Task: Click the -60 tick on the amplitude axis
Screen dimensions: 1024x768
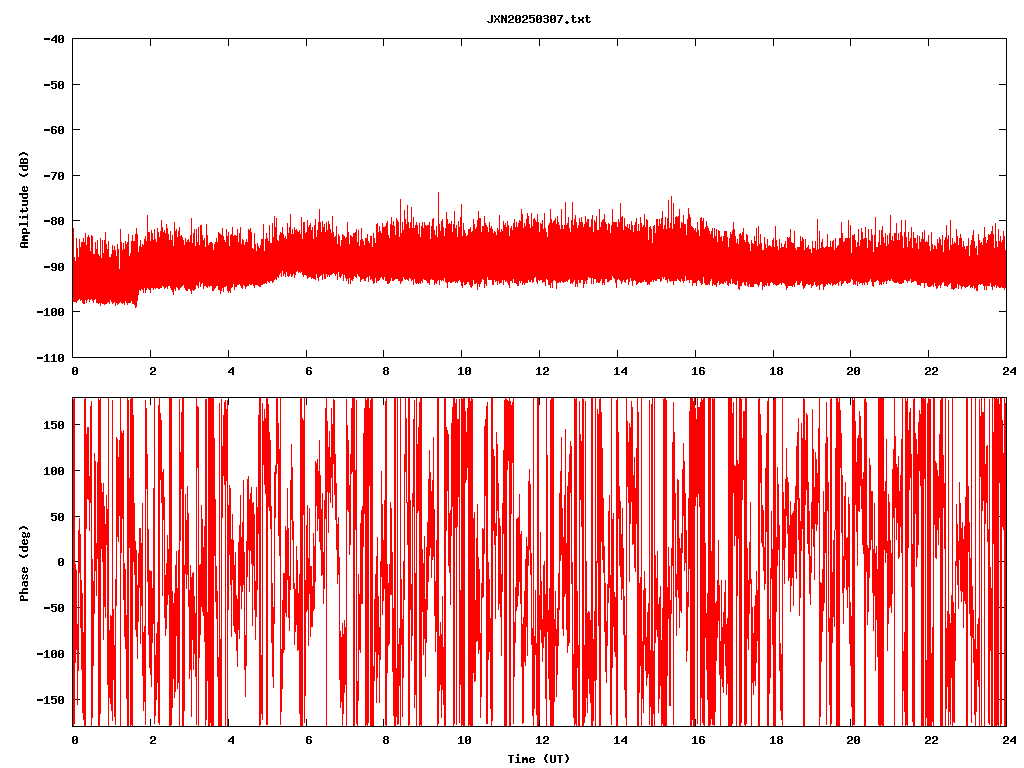Action: pyautogui.click(x=54, y=130)
